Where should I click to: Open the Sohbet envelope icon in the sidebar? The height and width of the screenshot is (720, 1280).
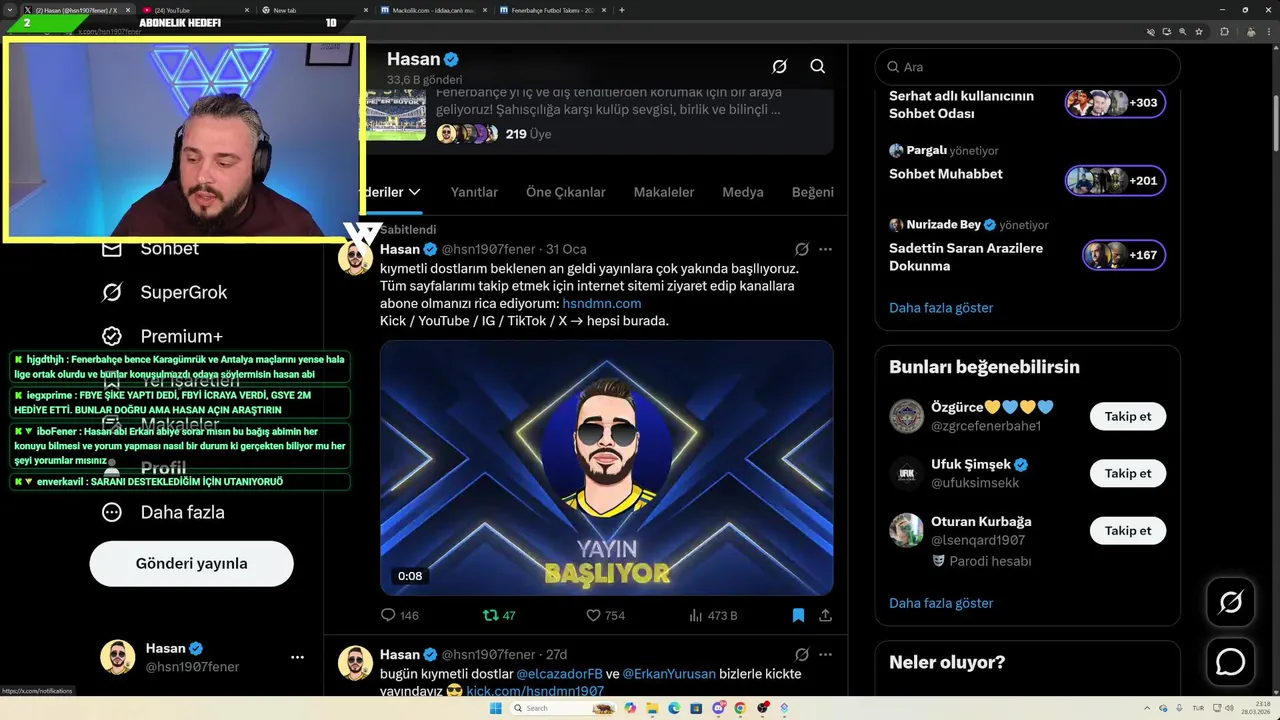click(x=112, y=249)
